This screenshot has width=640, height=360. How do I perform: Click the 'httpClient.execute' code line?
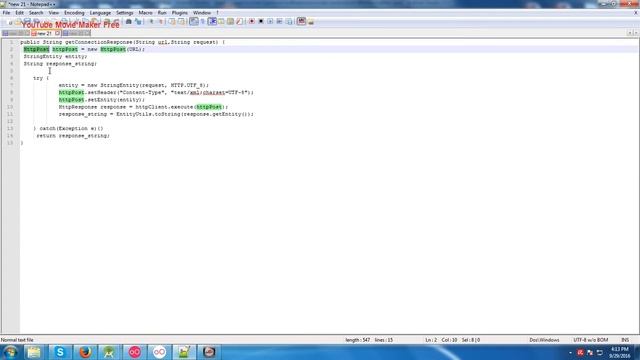pos(143,107)
